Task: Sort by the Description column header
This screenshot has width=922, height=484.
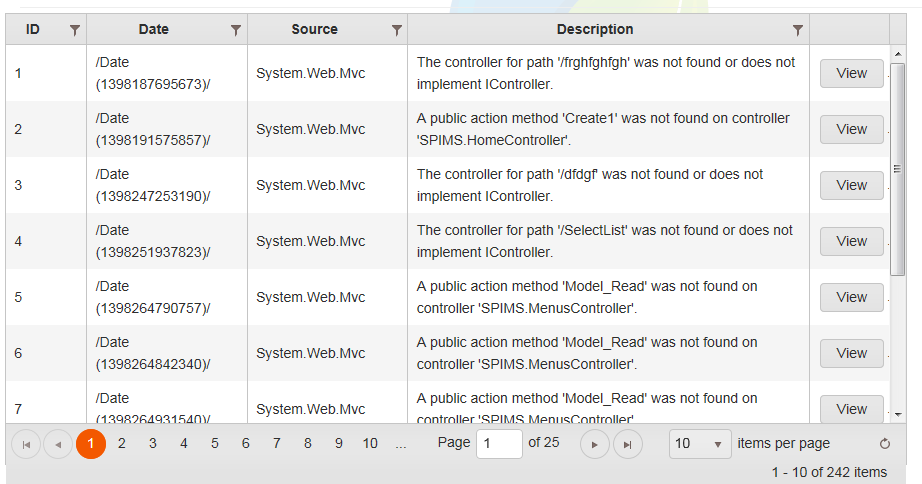Action: tap(595, 30)
